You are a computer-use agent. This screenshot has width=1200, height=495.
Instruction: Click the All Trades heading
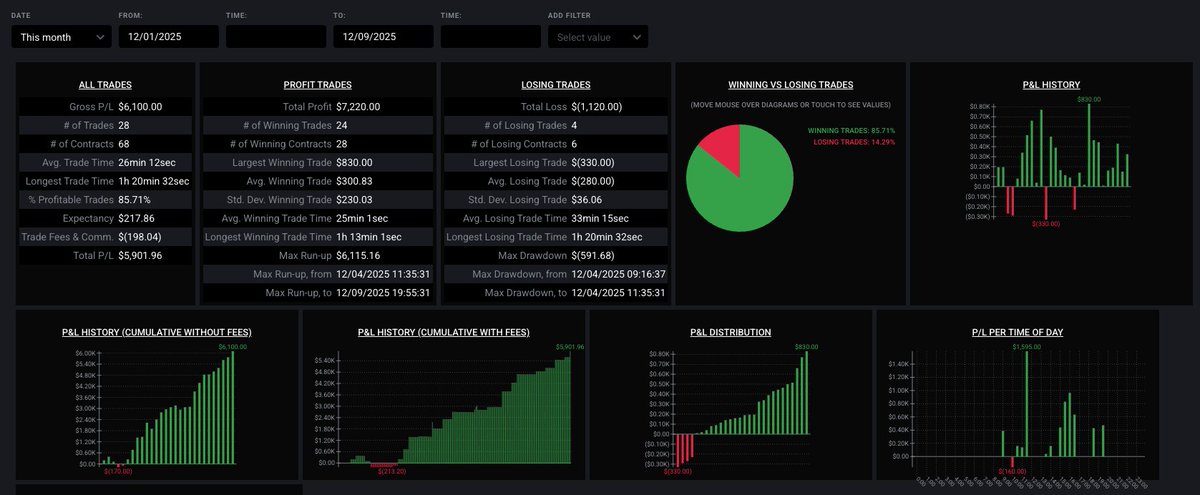tap(105, 85)
